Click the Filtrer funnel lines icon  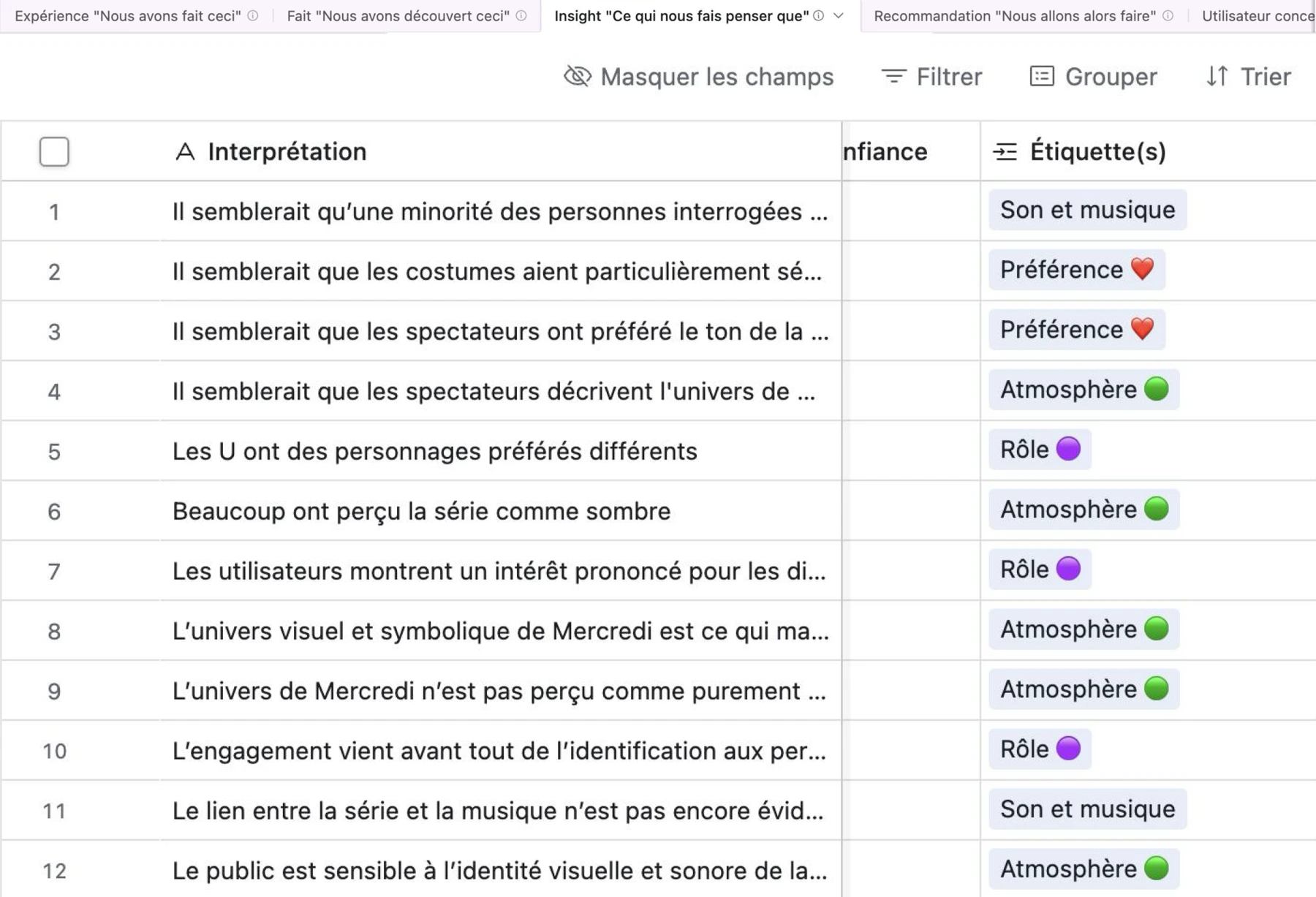click(893, 76)
